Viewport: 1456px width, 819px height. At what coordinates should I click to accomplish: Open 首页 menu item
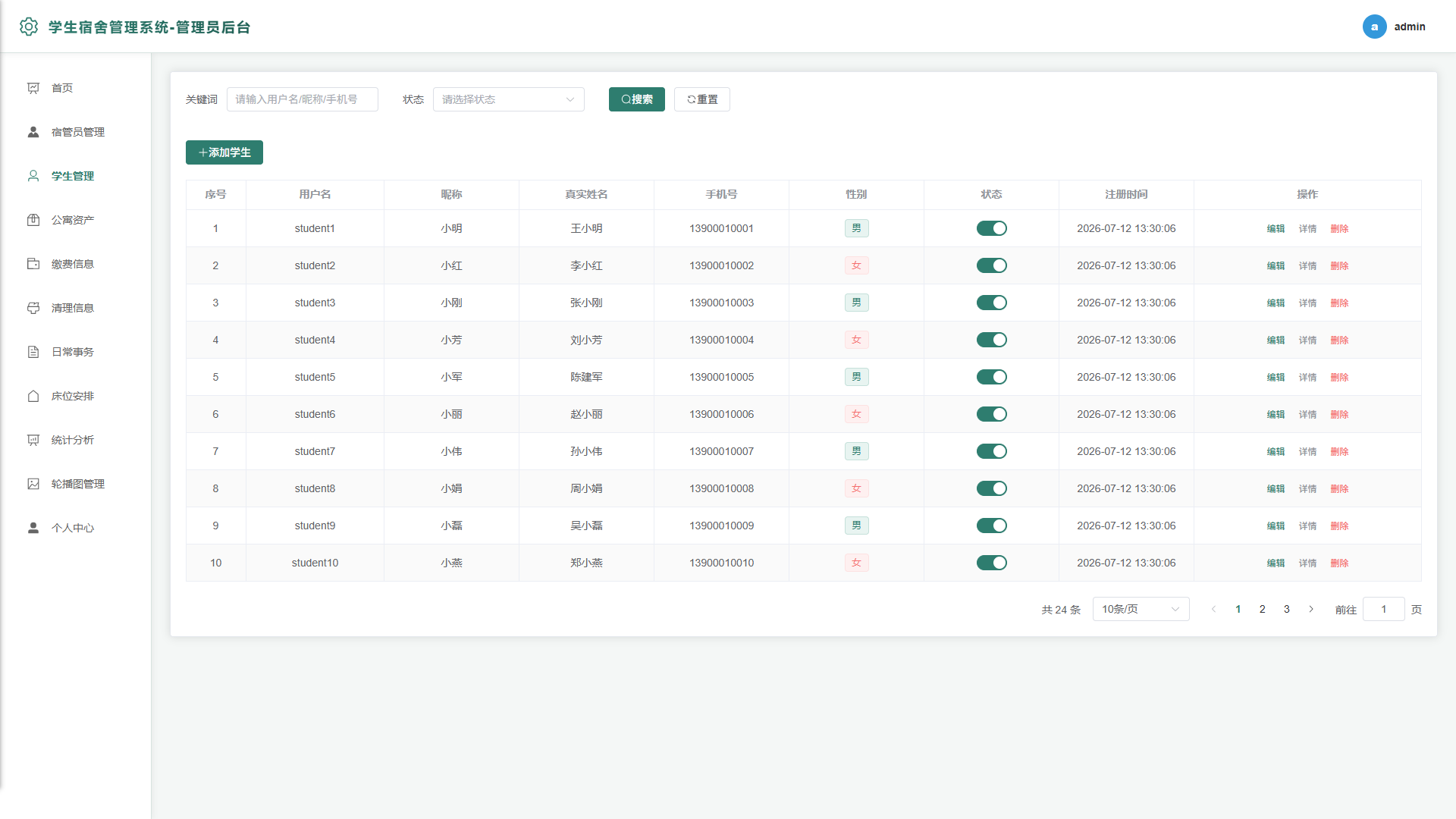tap(76, 88)
